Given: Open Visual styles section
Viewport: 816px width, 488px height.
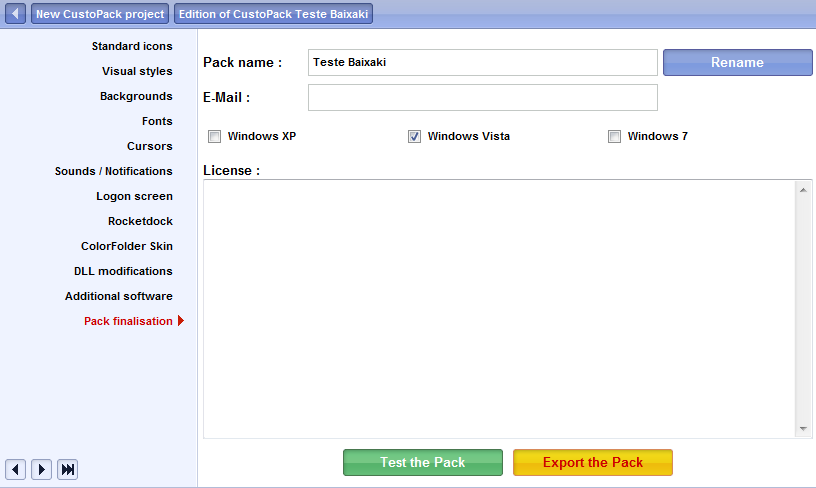Looking at the screenshot, I should [x=137, y=71].
